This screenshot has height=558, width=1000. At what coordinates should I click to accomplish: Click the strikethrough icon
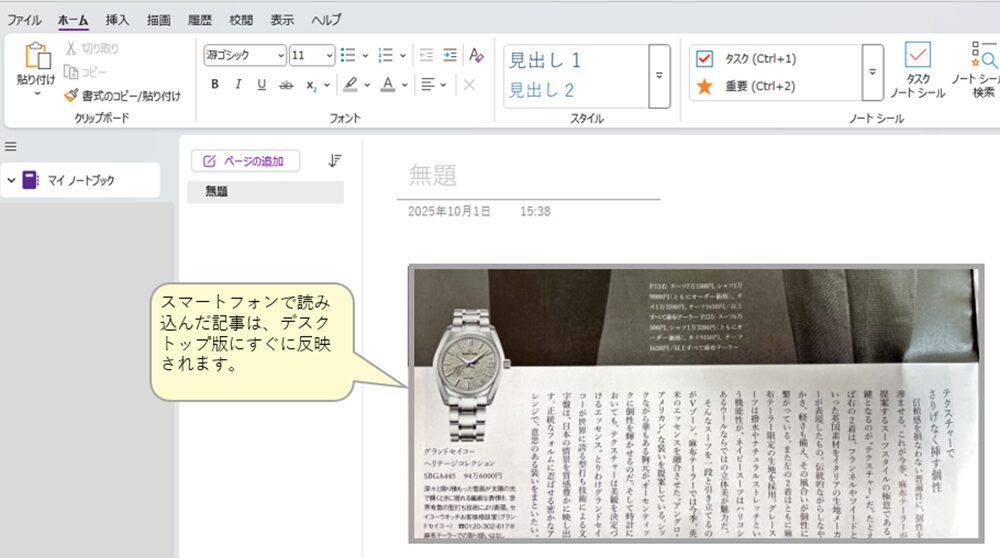(287, 85)
